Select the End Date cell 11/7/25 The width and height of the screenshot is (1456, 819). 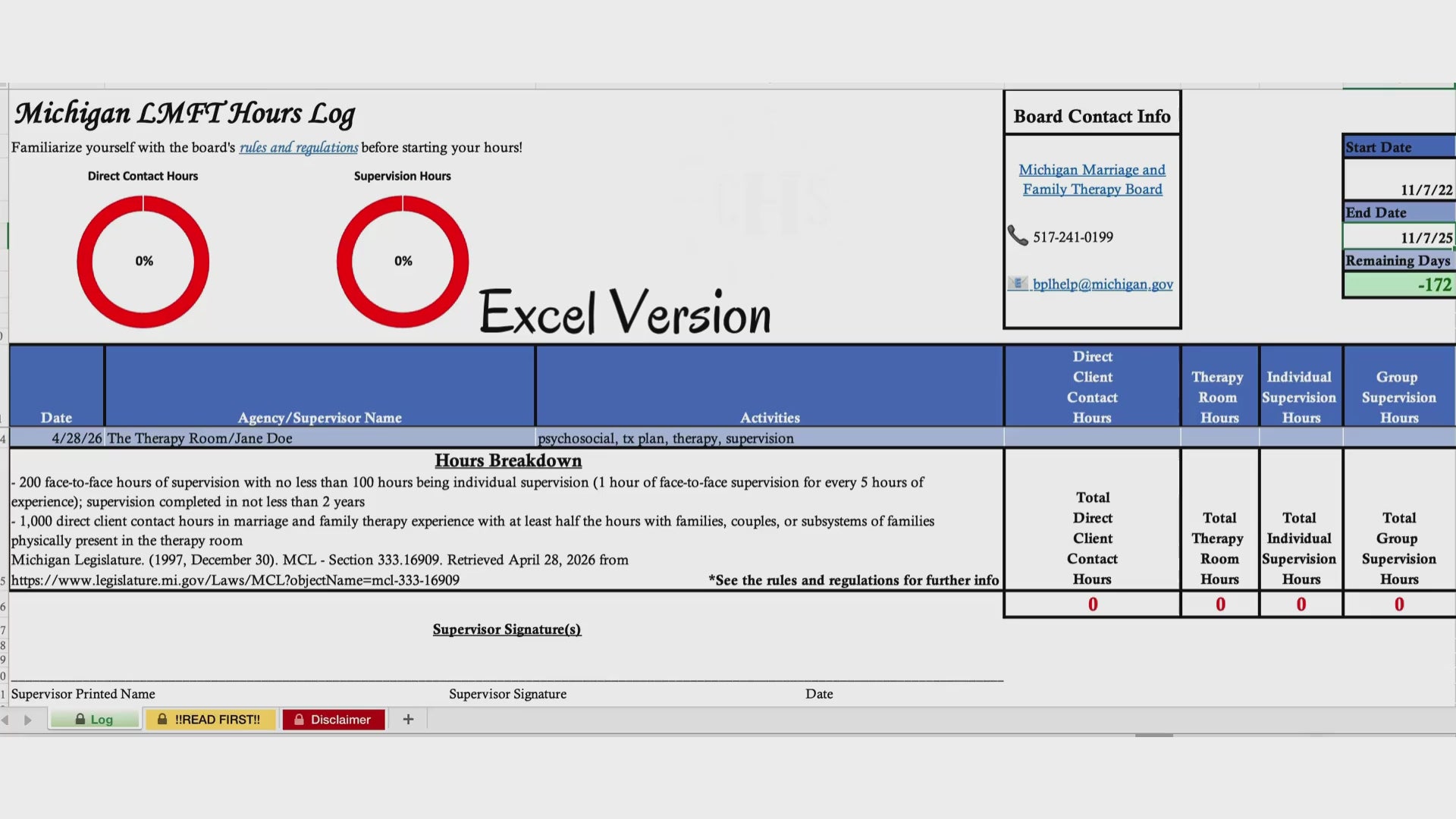(1399, 237)
